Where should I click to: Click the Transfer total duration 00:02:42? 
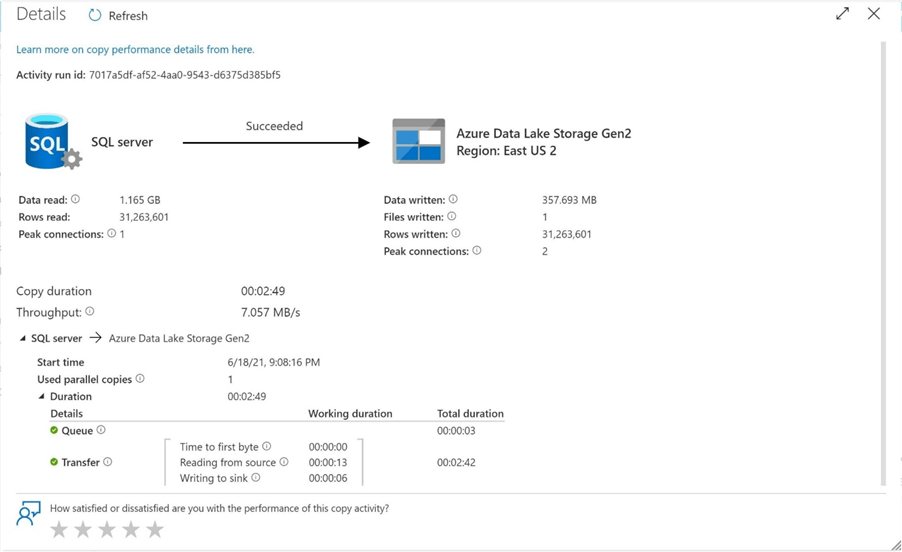tap(456, 462)
